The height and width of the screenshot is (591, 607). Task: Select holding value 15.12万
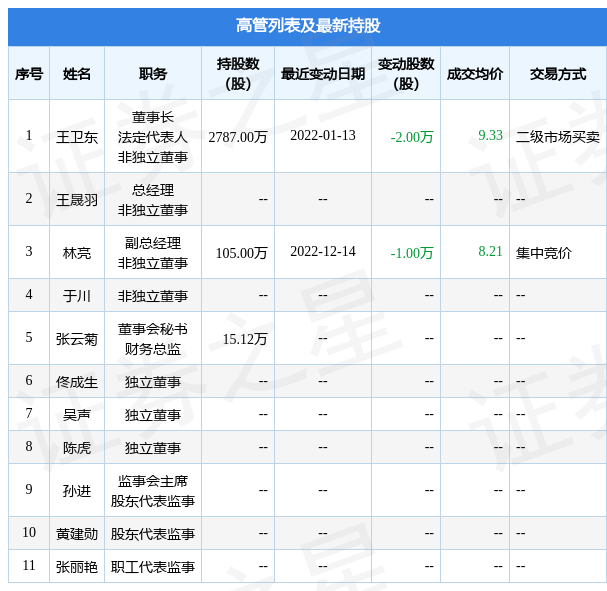[x=245, y=339]
